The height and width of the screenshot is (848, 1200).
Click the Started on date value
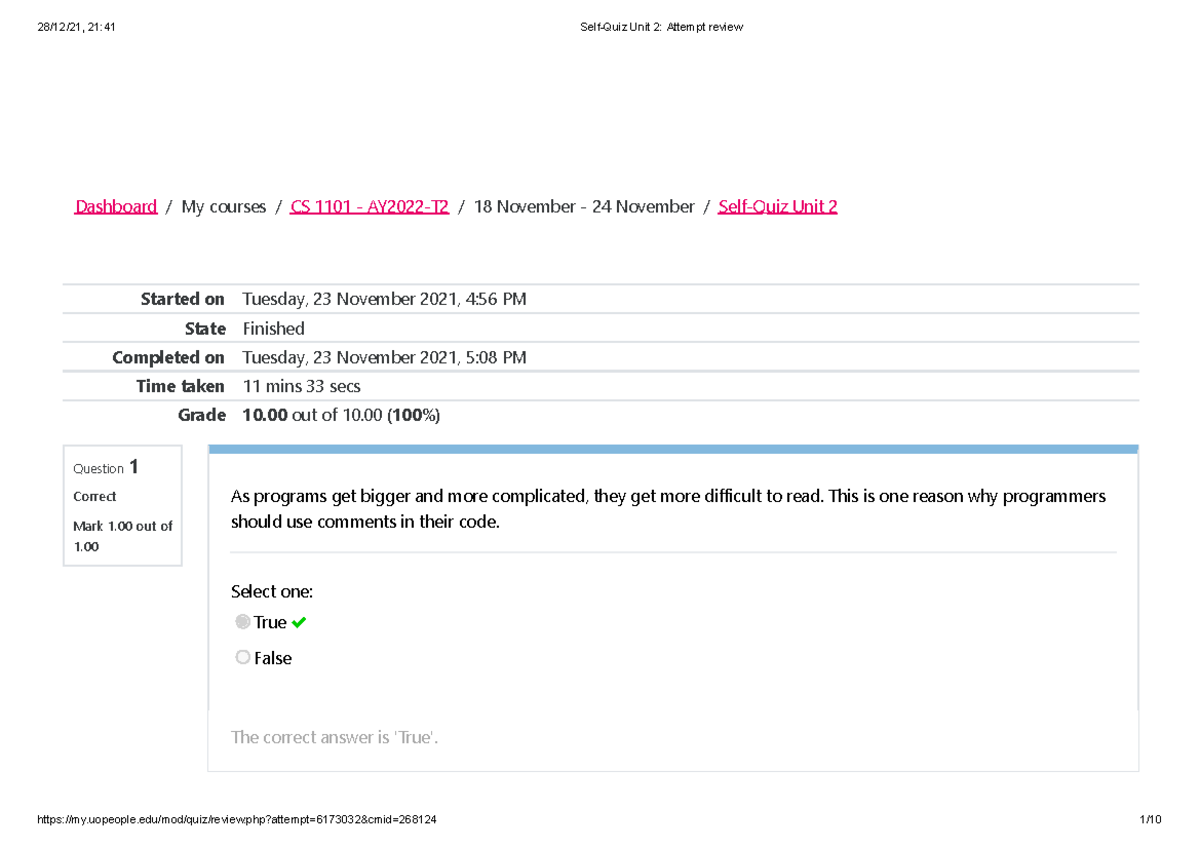(384, 299)
